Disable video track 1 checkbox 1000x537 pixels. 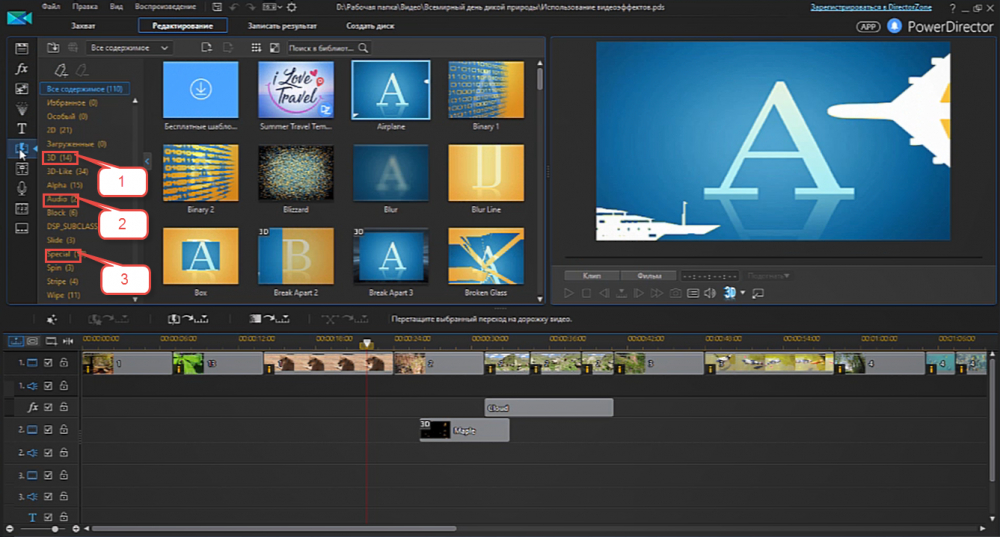coord(47,363)
